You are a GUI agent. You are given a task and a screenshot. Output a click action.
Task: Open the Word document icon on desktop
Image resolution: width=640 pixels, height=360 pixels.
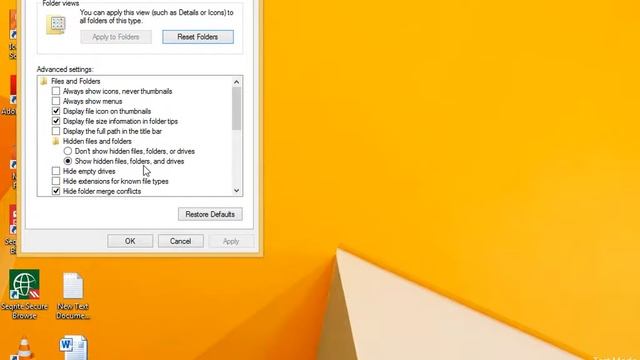(x=73, y=348)
